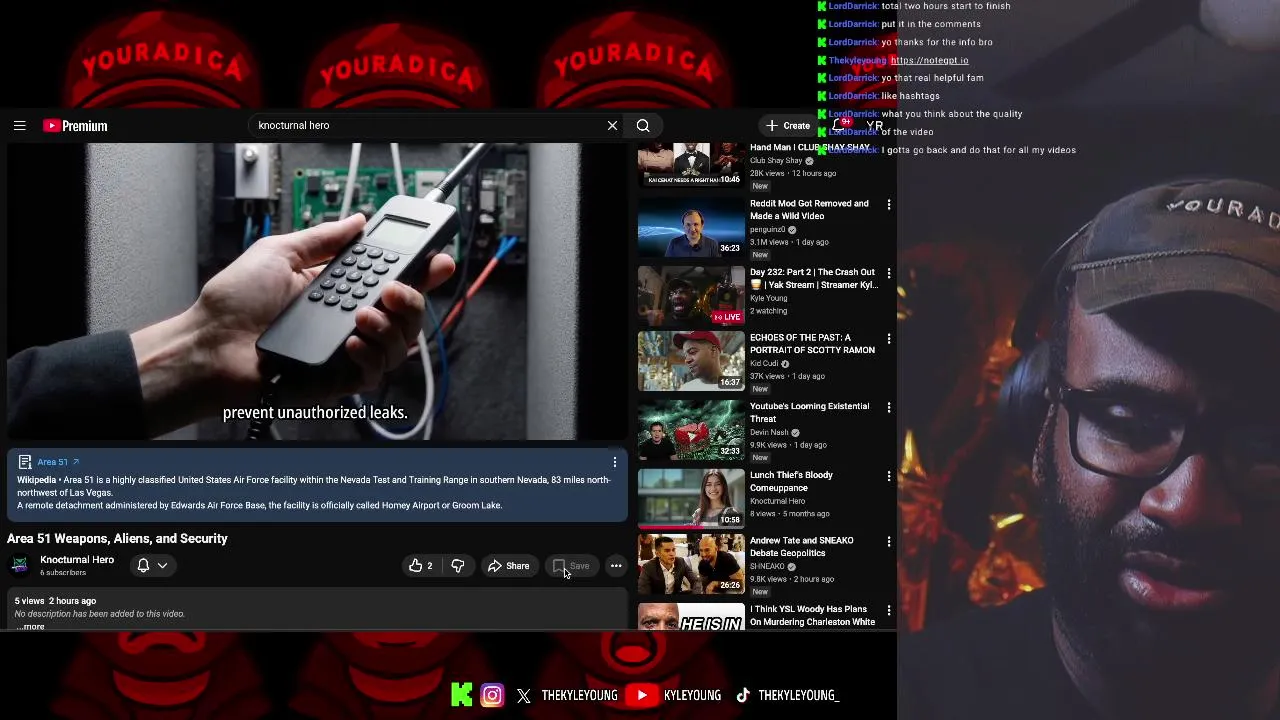Click '6 subscribers' text under channel name

tap(62, 573)
